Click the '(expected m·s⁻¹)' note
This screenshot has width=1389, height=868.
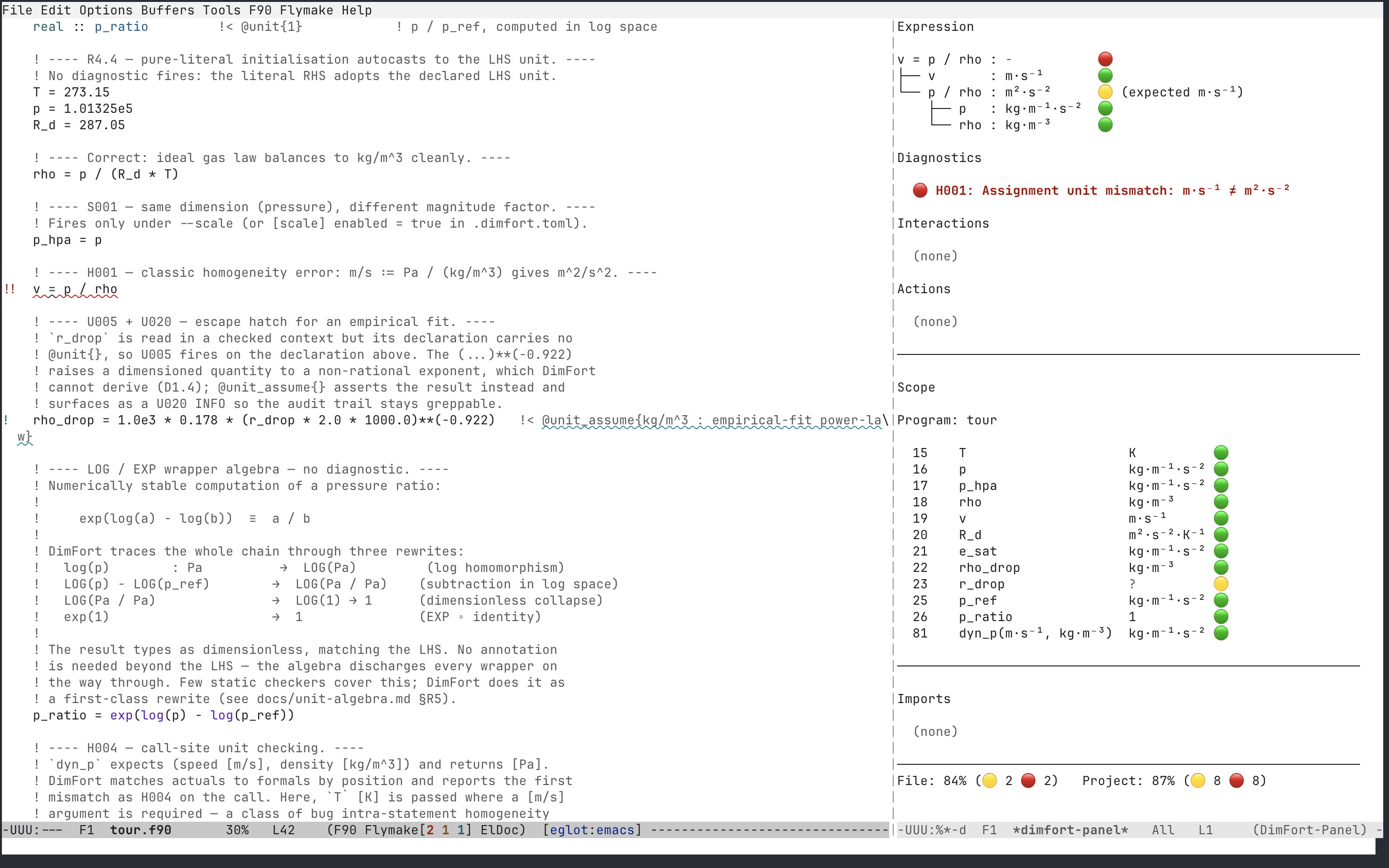coord(1183,92)
